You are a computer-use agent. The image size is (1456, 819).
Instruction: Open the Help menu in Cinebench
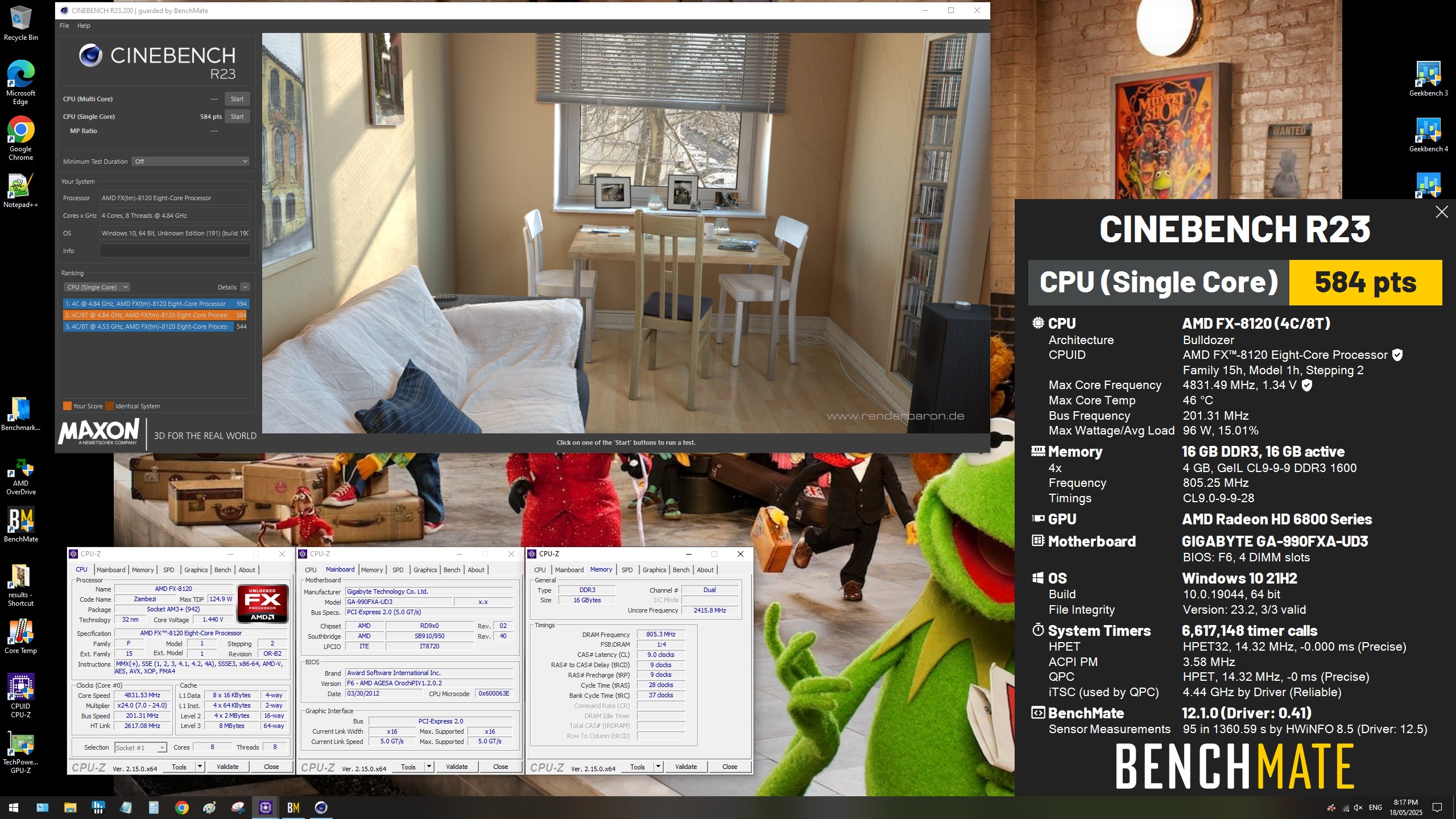84,26
